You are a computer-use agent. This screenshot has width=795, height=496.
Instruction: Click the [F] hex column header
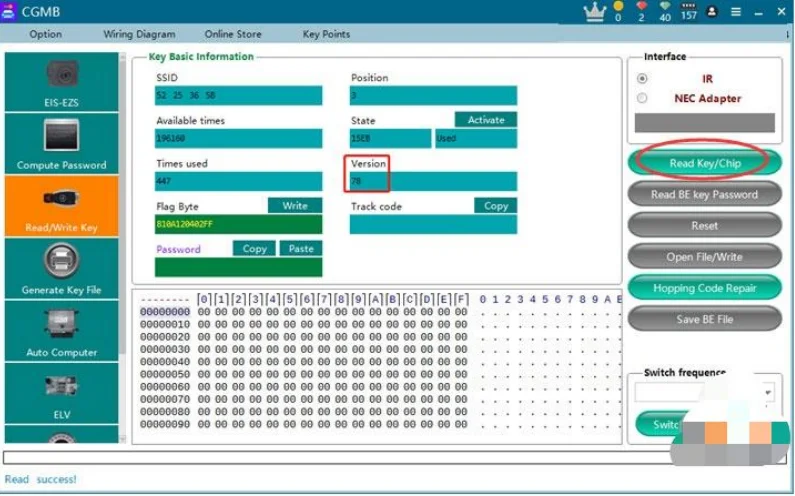[461, 299]
